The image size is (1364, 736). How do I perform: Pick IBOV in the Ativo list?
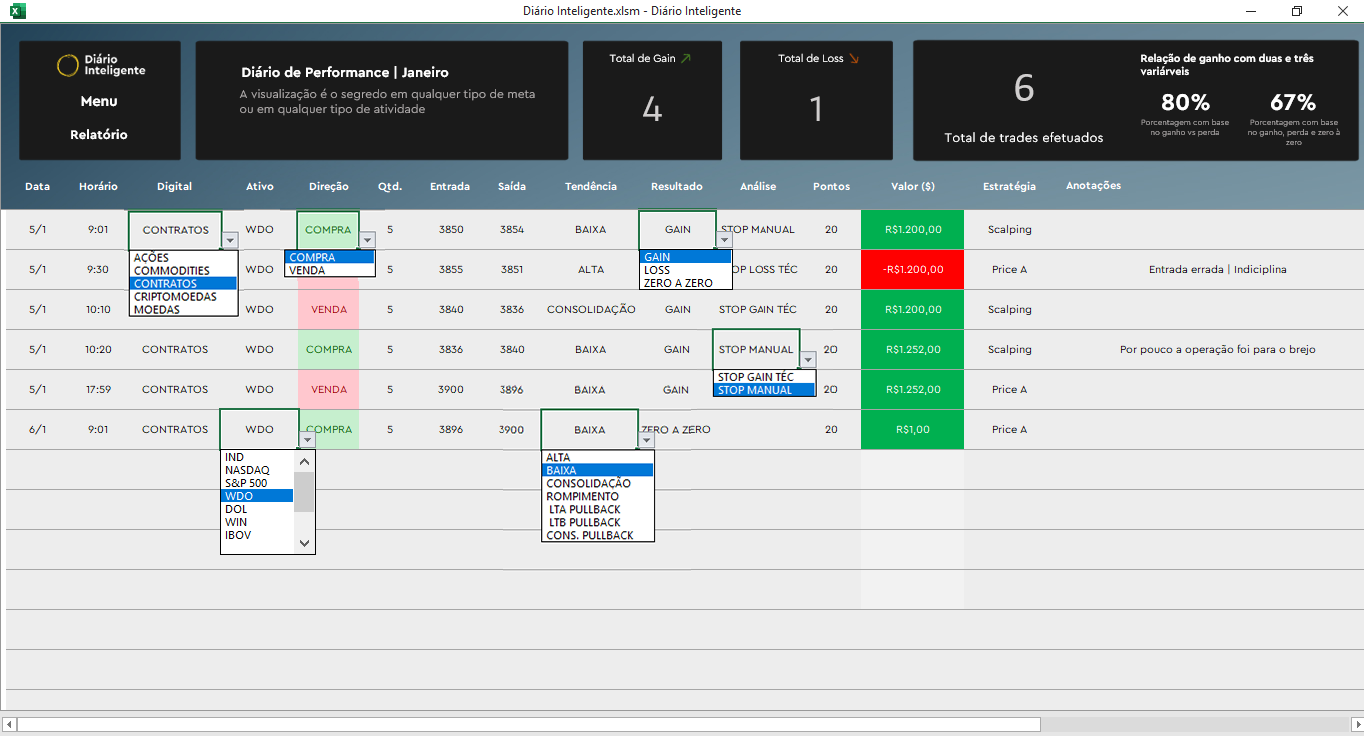click(257, 535)
